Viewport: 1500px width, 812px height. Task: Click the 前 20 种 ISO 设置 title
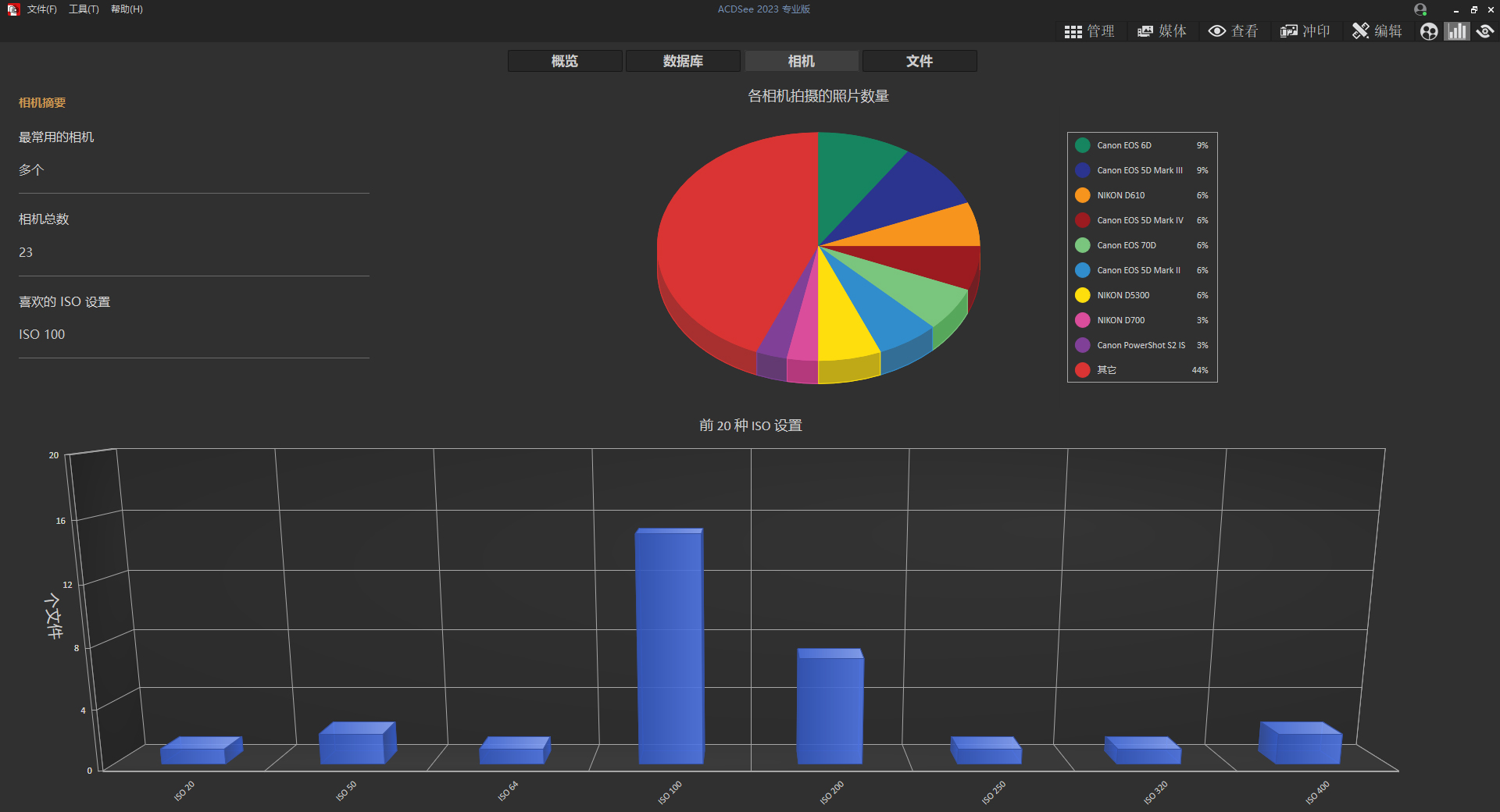coord(751,426)
